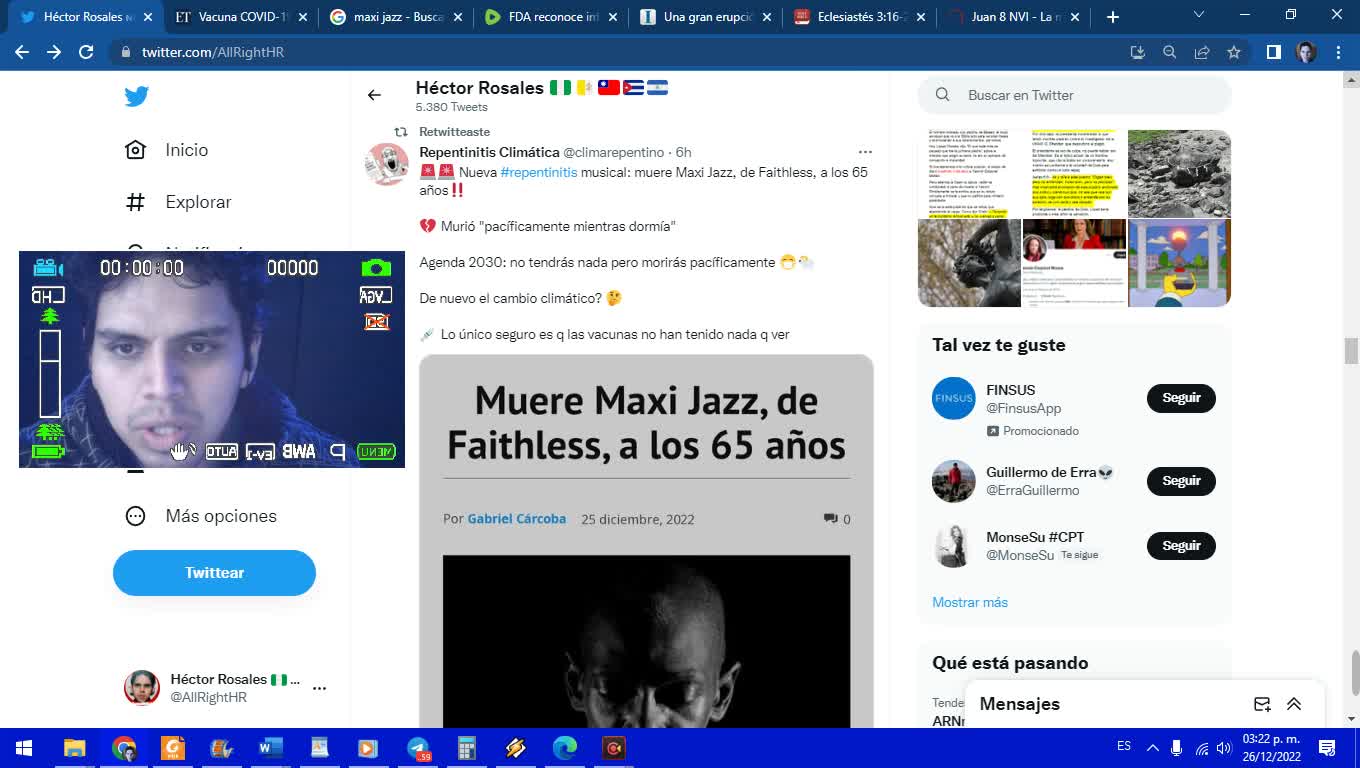The width and height of the screenshot is (1360, 768).
Task: Click webcam overlay camera snapshot icon
Action: pos(376,268)
